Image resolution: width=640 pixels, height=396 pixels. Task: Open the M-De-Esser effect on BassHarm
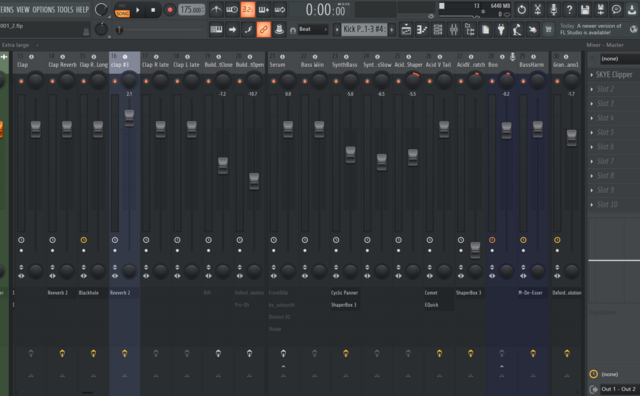[x=532, y=293]
